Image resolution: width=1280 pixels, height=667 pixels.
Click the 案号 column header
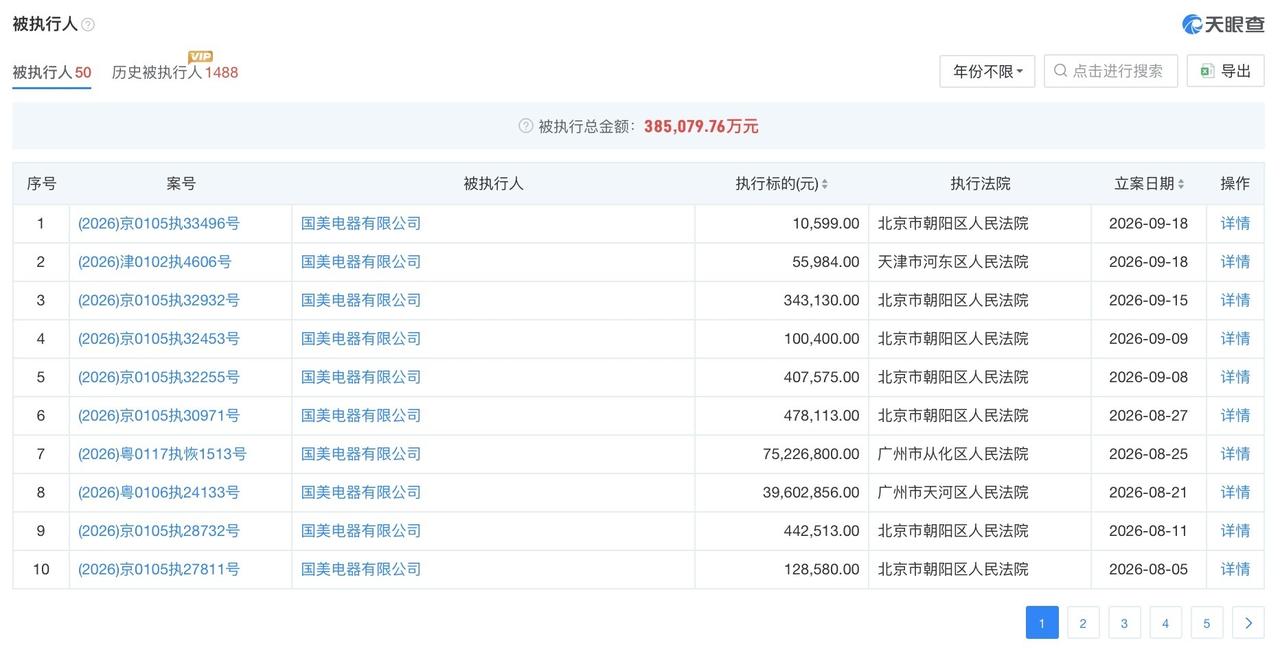[181, 184]
